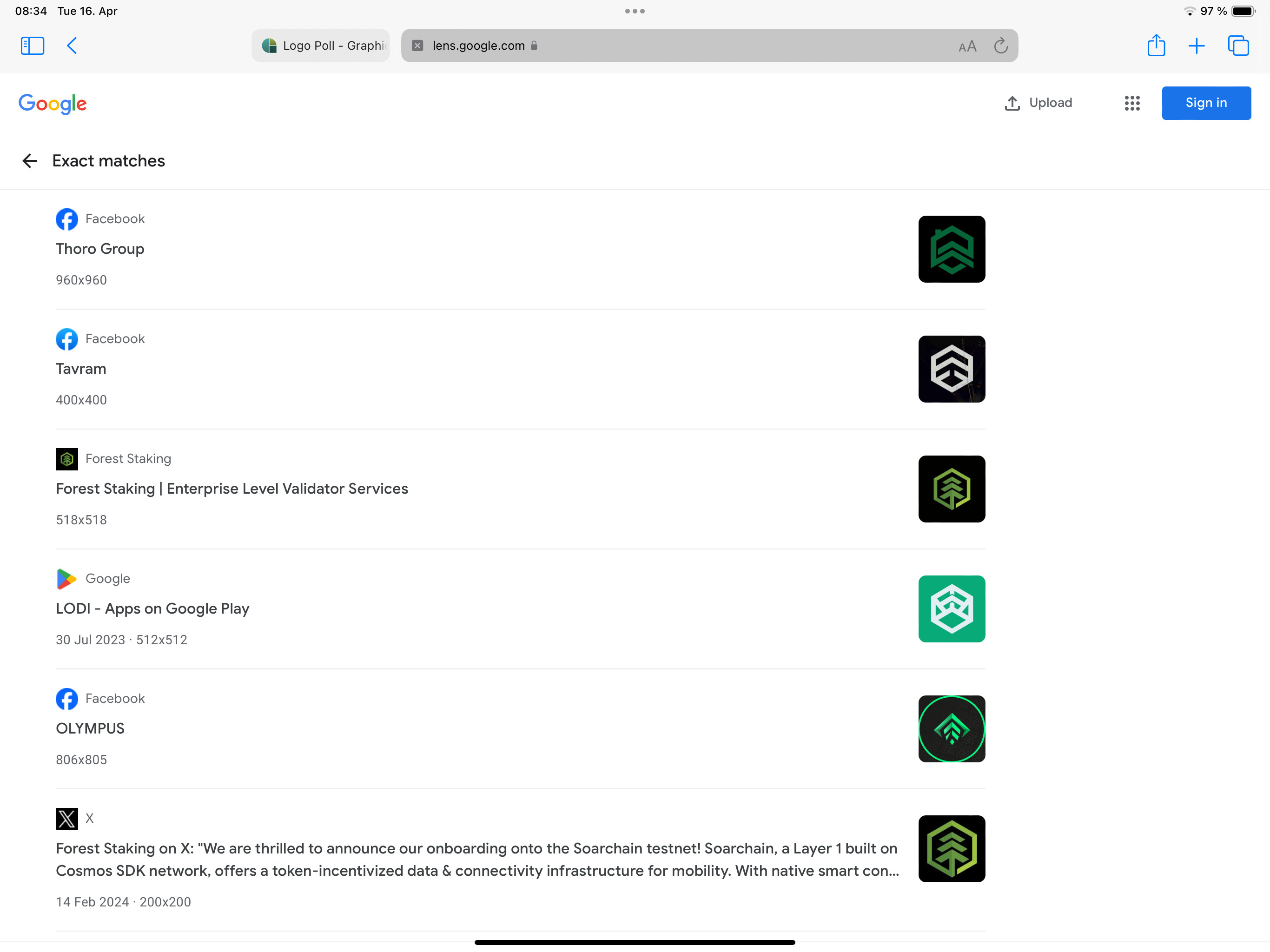Open the LODI Google Play result
Viewport: 1270px width, 952px height.
pos(153,608)
